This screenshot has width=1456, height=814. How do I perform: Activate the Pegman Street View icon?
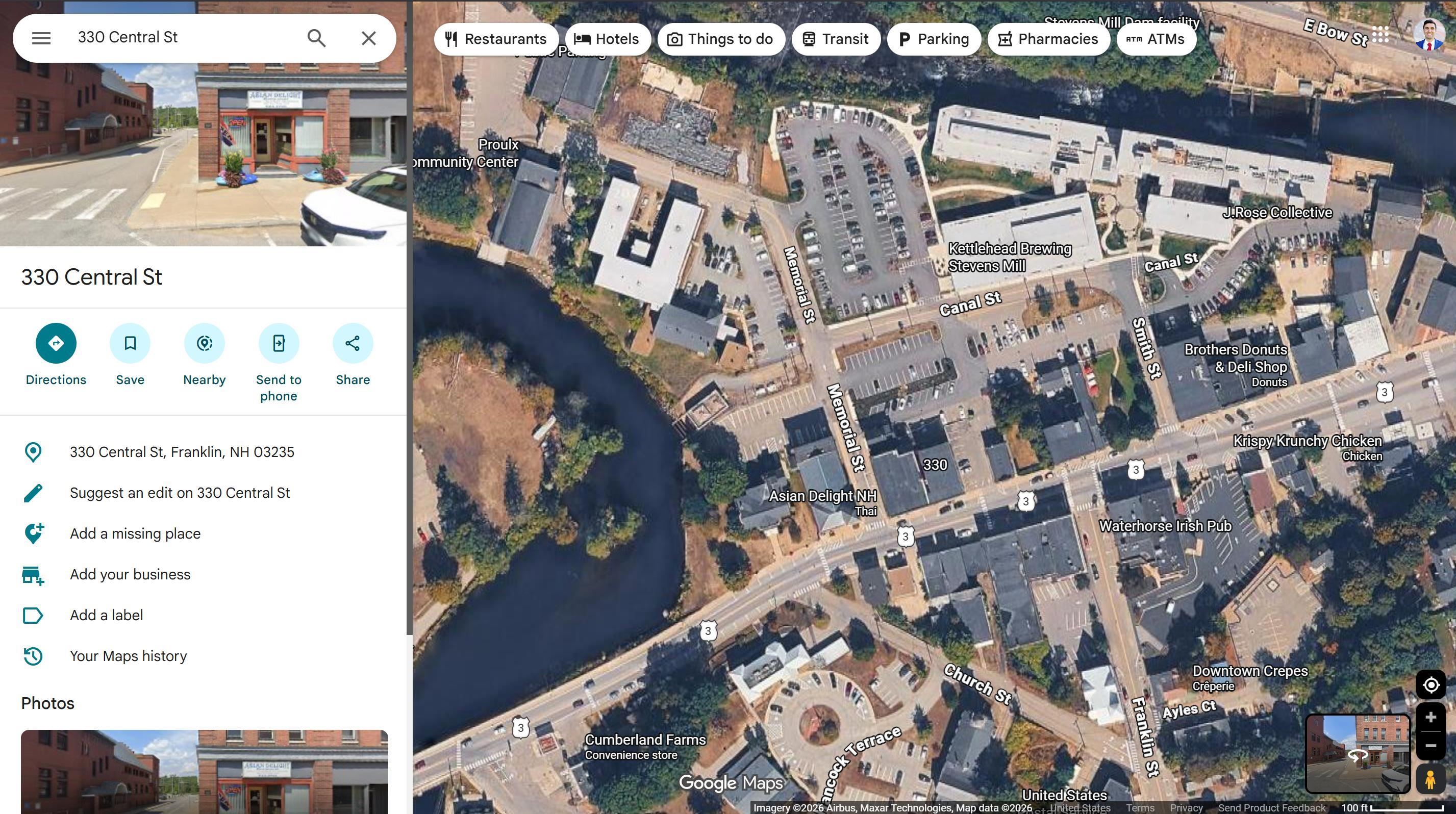[1431, 779]
